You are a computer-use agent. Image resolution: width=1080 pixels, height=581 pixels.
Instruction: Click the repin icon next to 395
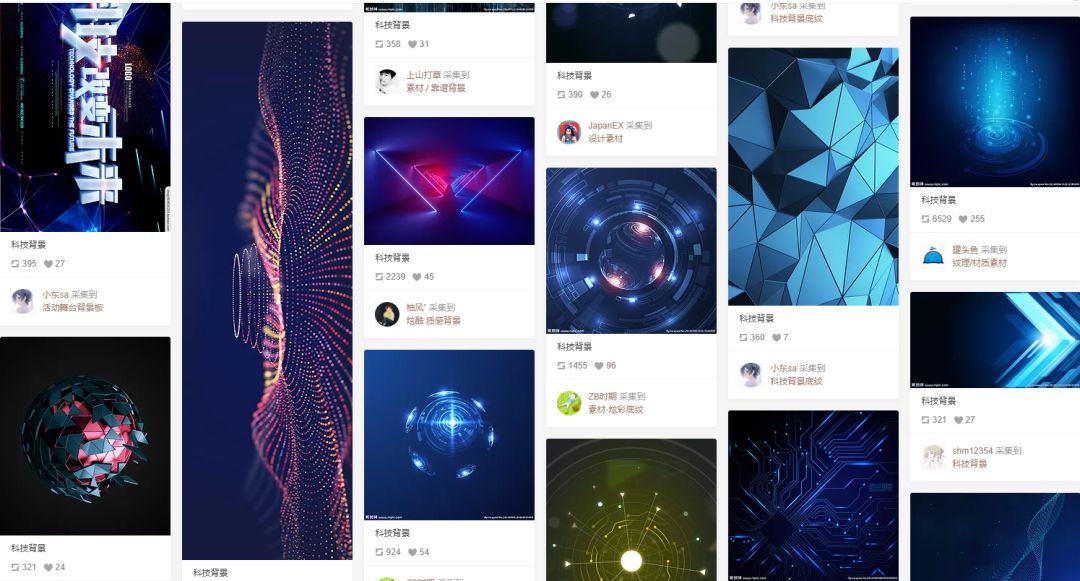[x=15, y=264]
